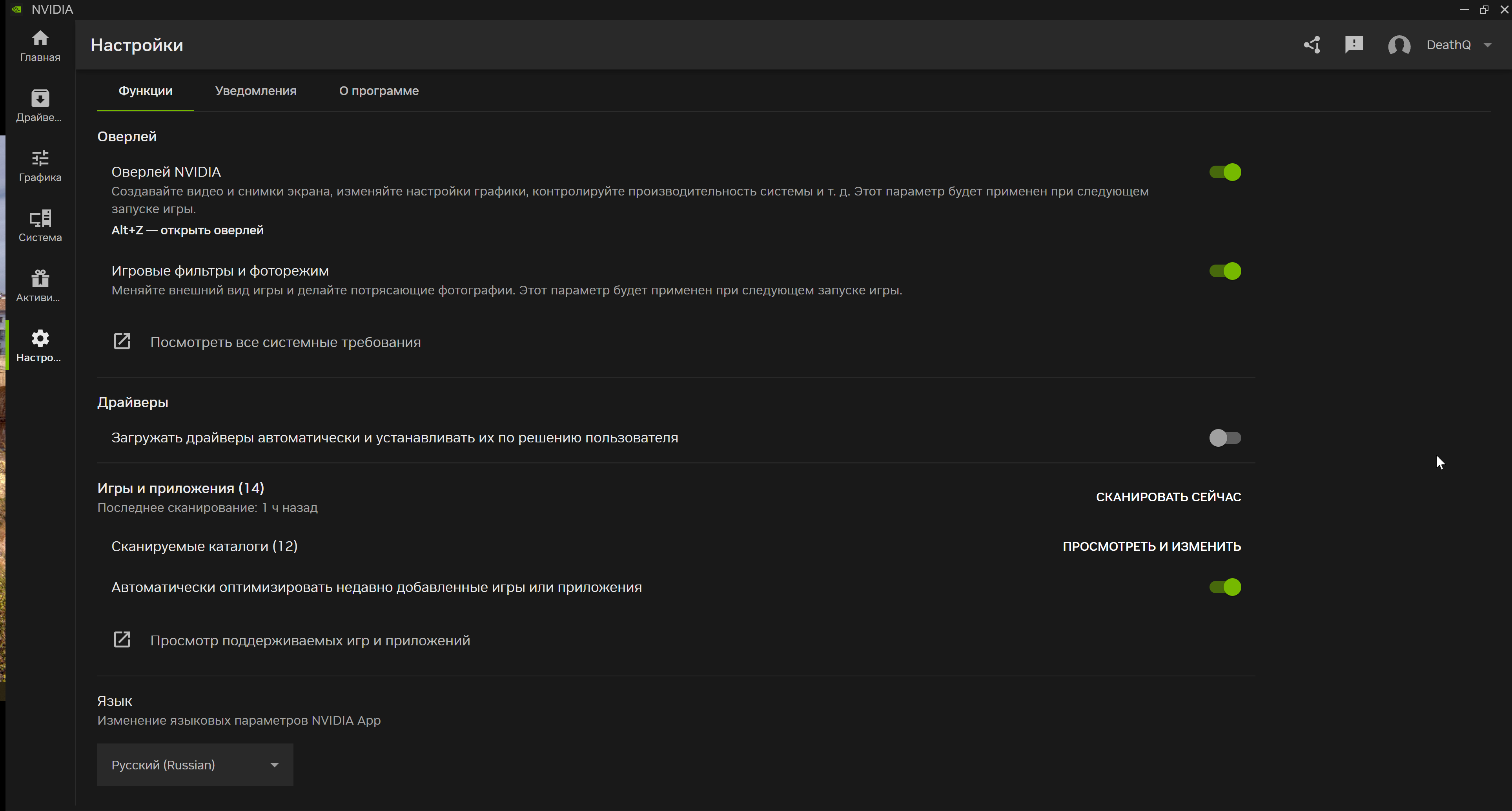Open the Система sidebar section

pyautogui.click(x=40, y=225)
